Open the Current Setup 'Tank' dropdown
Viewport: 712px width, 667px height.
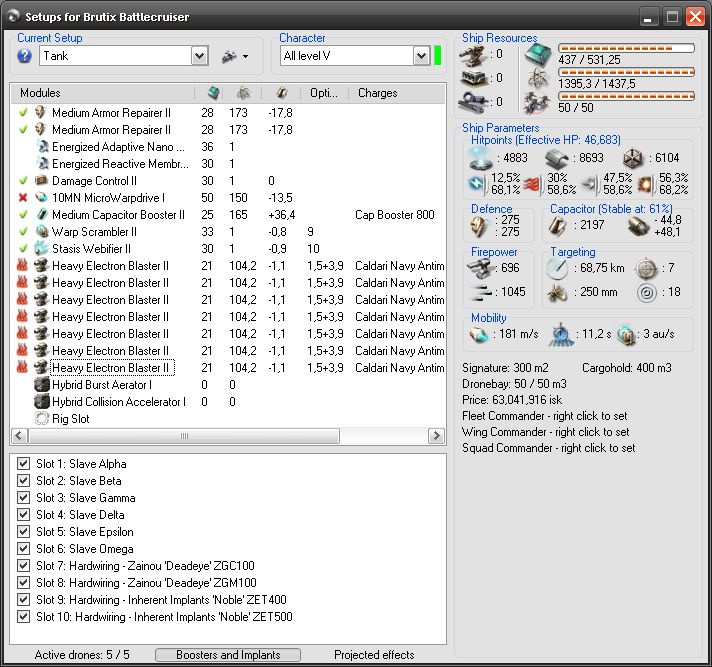(199, 56)
